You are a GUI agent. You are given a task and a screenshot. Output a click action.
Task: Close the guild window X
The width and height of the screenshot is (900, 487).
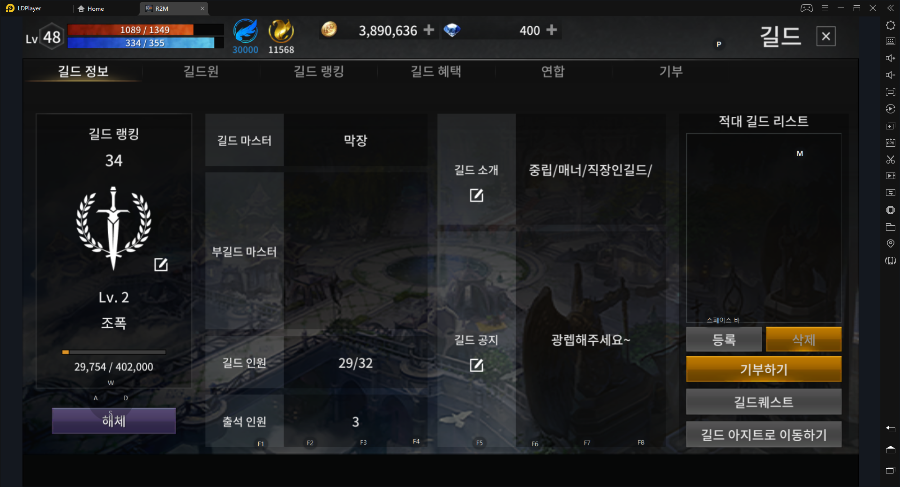tap(826, 37)
